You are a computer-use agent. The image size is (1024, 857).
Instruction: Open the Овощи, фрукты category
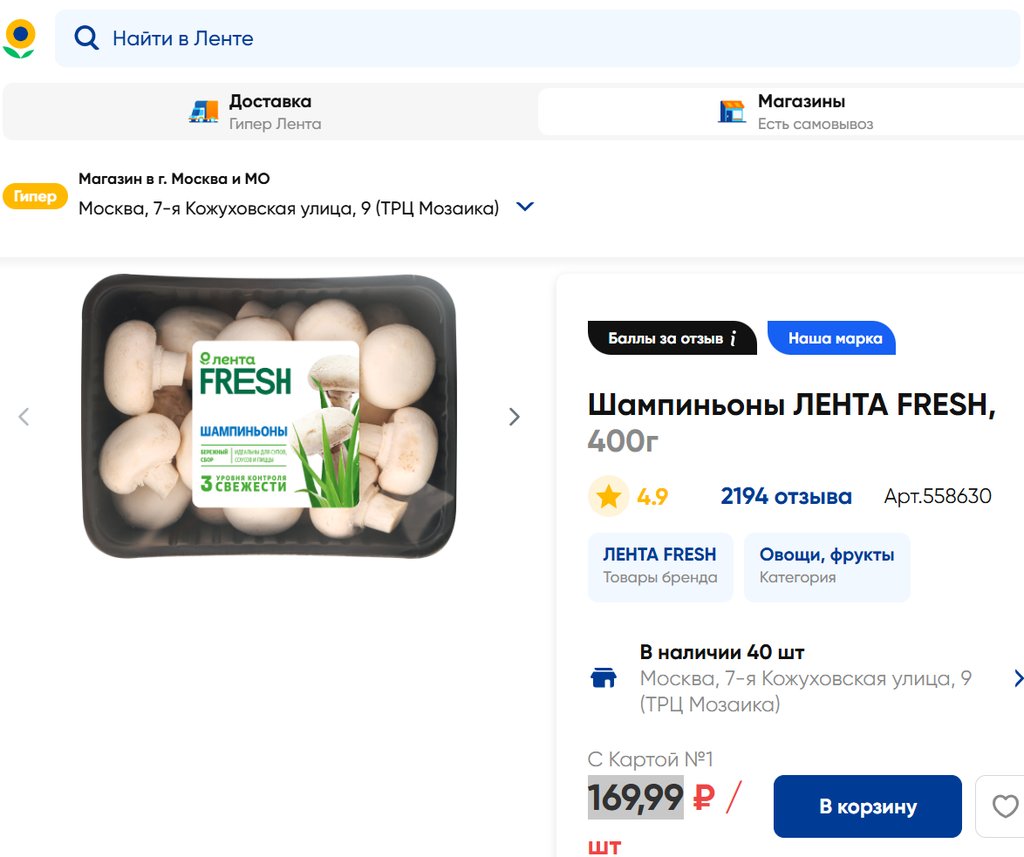tap(827, 566)
